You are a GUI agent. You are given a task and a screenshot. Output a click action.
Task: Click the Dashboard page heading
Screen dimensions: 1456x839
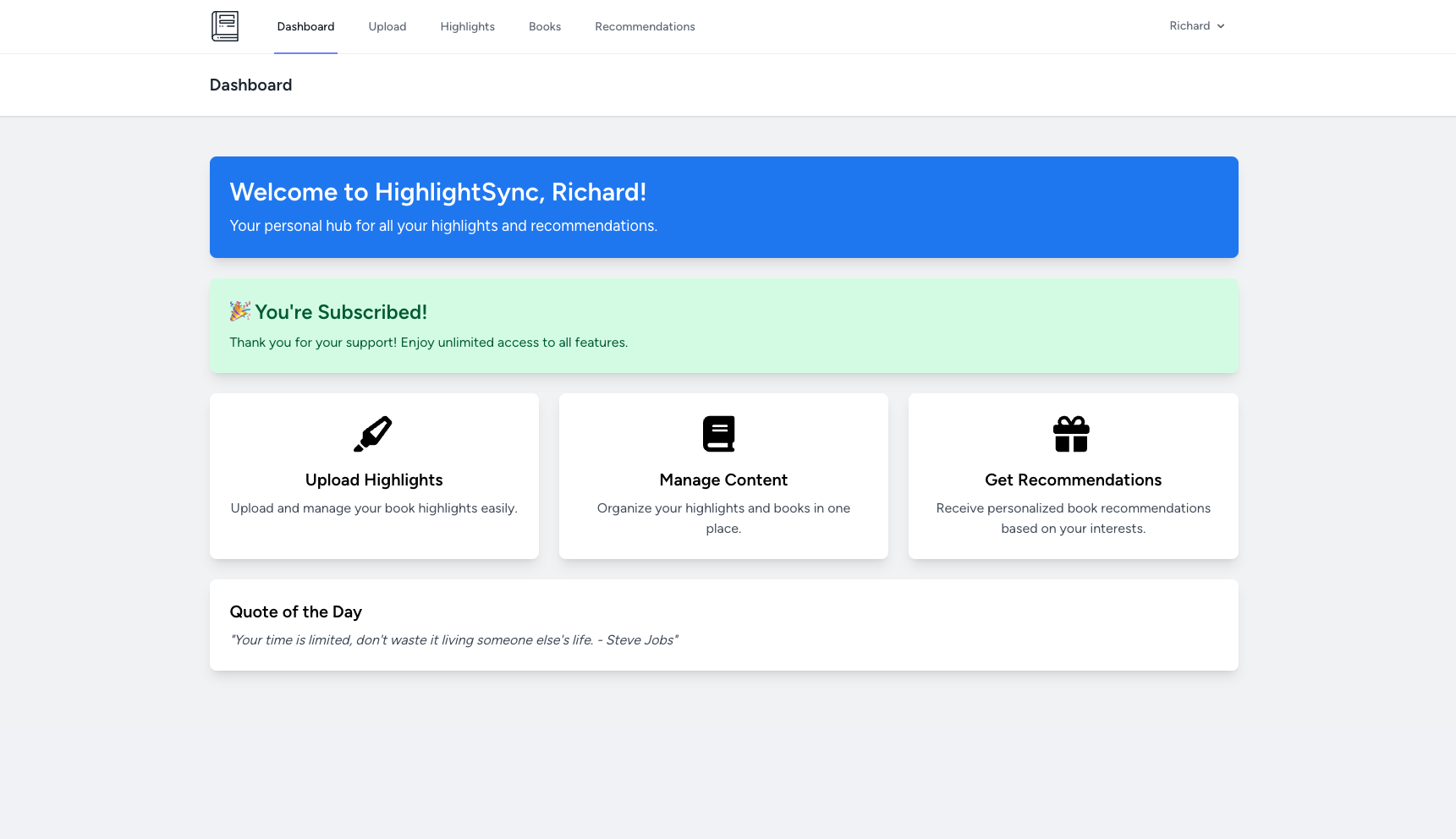click(250, 85)
